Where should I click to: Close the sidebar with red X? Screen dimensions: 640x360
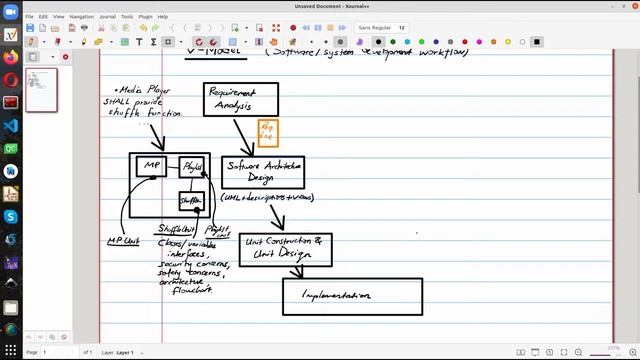point(65,57)
